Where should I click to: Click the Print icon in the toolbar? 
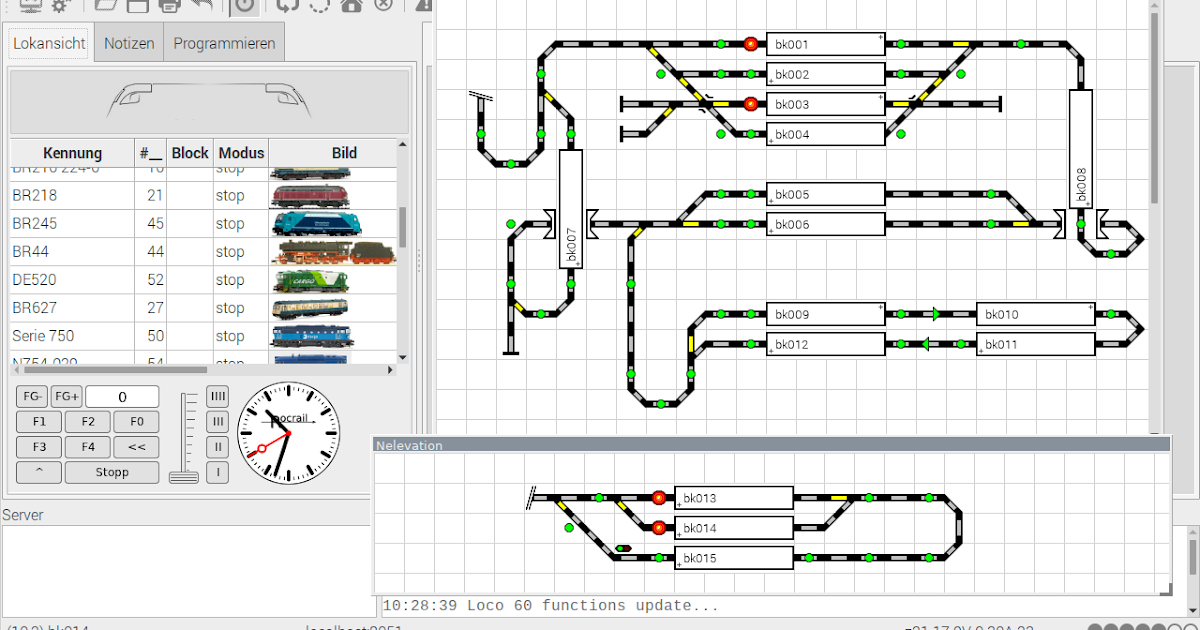(x=170, y=7)
